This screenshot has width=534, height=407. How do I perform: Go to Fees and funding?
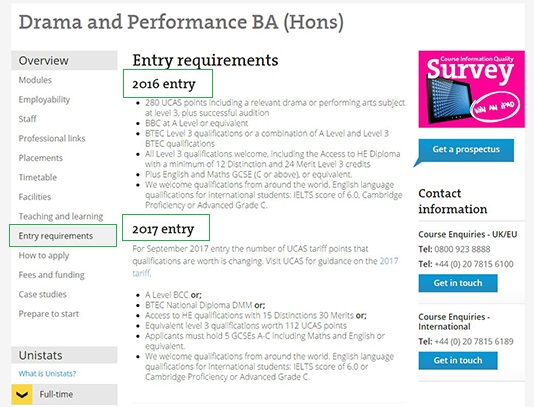click(x=51, y=275)
